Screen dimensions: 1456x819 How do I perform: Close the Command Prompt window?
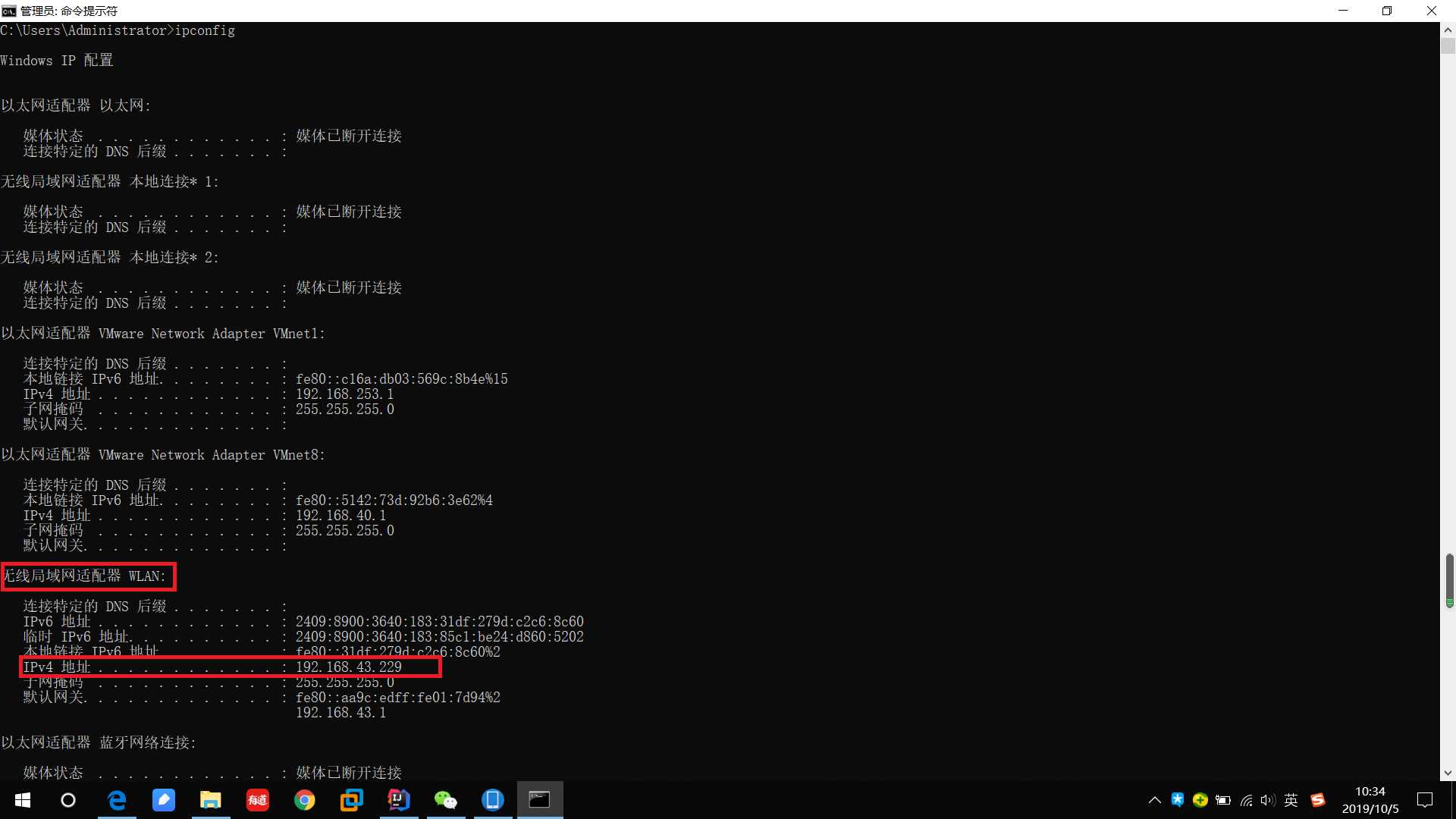pos(1432,11)
